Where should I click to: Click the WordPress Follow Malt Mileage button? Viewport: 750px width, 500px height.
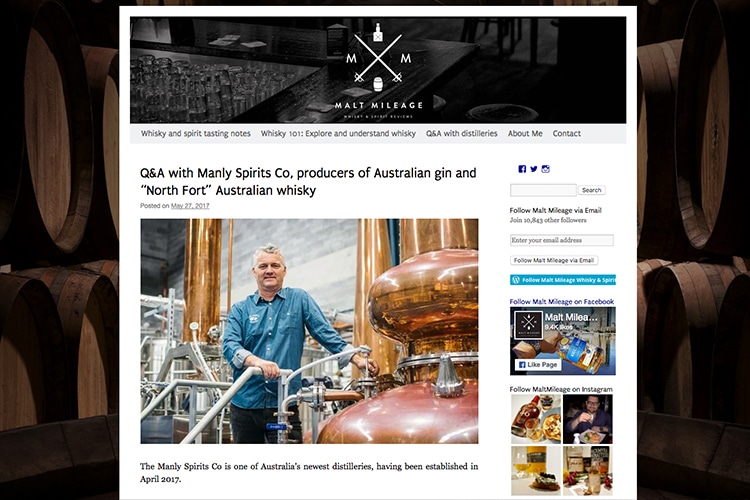(x=562, y=280)
